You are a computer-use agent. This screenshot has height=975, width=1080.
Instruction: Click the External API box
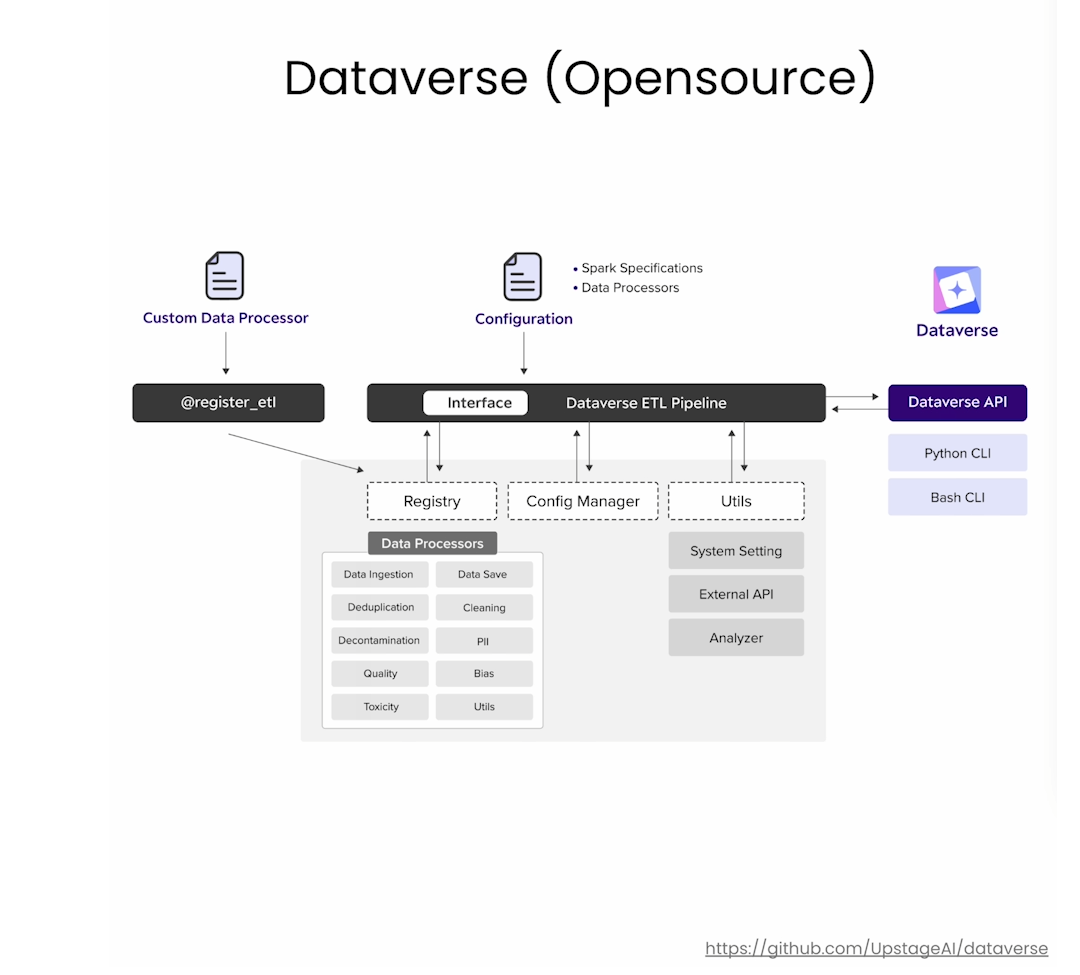click(736, 594)
